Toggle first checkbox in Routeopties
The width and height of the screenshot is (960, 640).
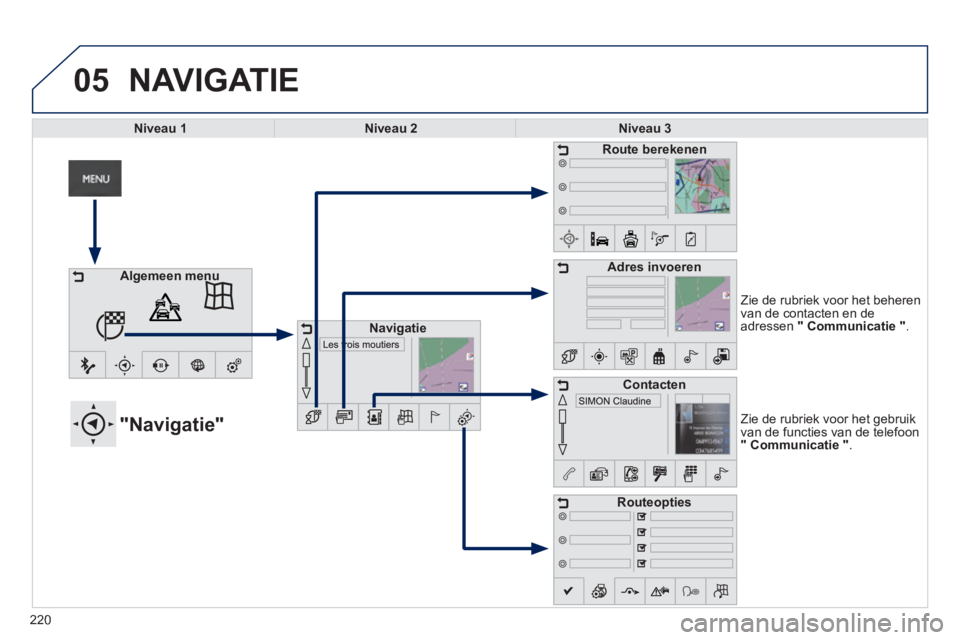point(641,516)
